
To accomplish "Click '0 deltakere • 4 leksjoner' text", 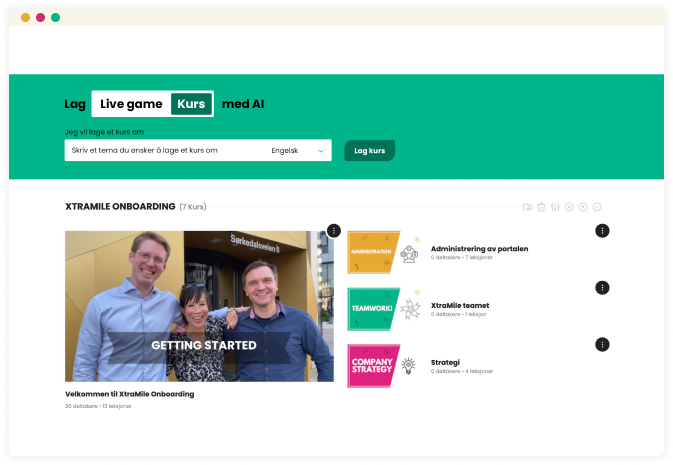I will coord(462,371).
